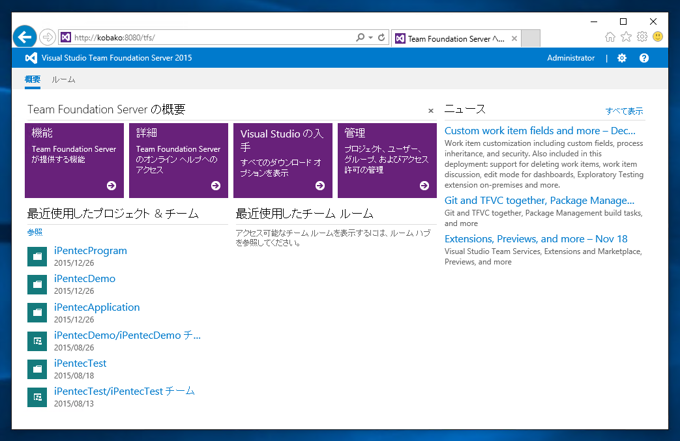
Task: Open Custom work item fields news article
Action: coord(540,131)
